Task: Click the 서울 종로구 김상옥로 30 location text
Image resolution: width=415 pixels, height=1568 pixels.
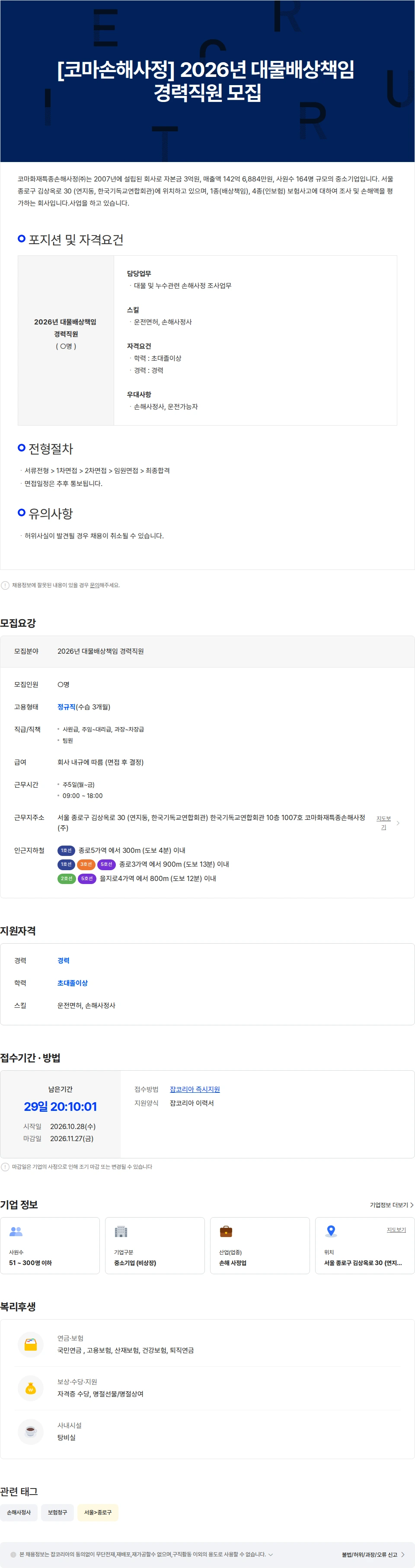Action: click(363, 1263)
